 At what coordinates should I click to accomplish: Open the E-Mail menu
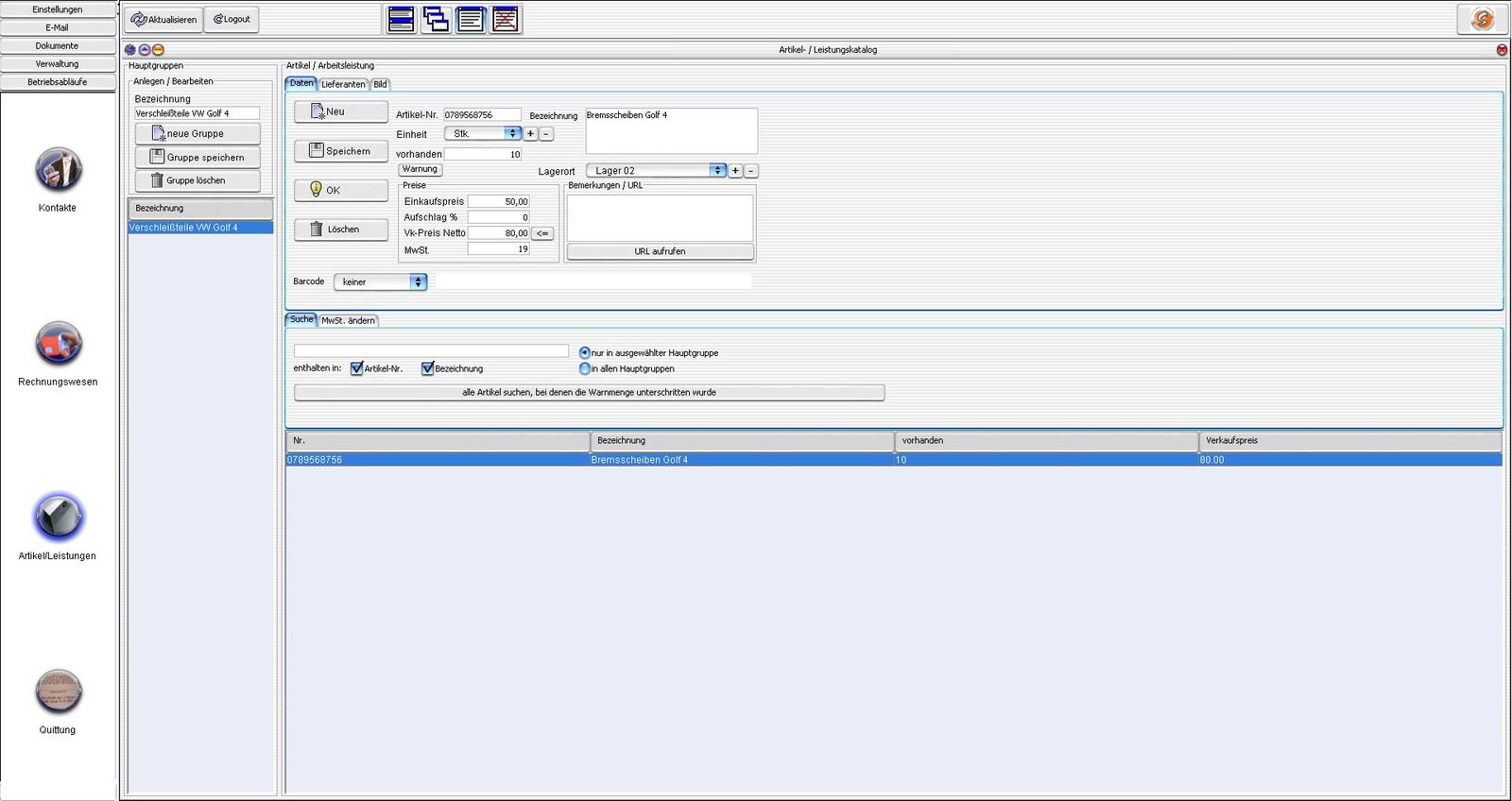(x=58, y=27)
